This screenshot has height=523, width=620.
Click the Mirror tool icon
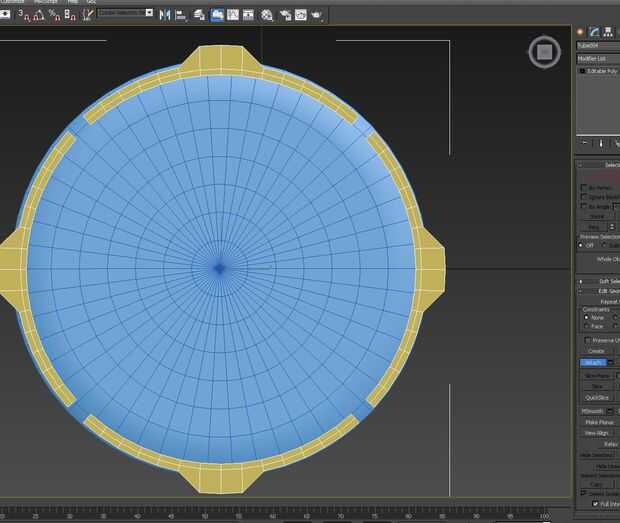[166, 15]
